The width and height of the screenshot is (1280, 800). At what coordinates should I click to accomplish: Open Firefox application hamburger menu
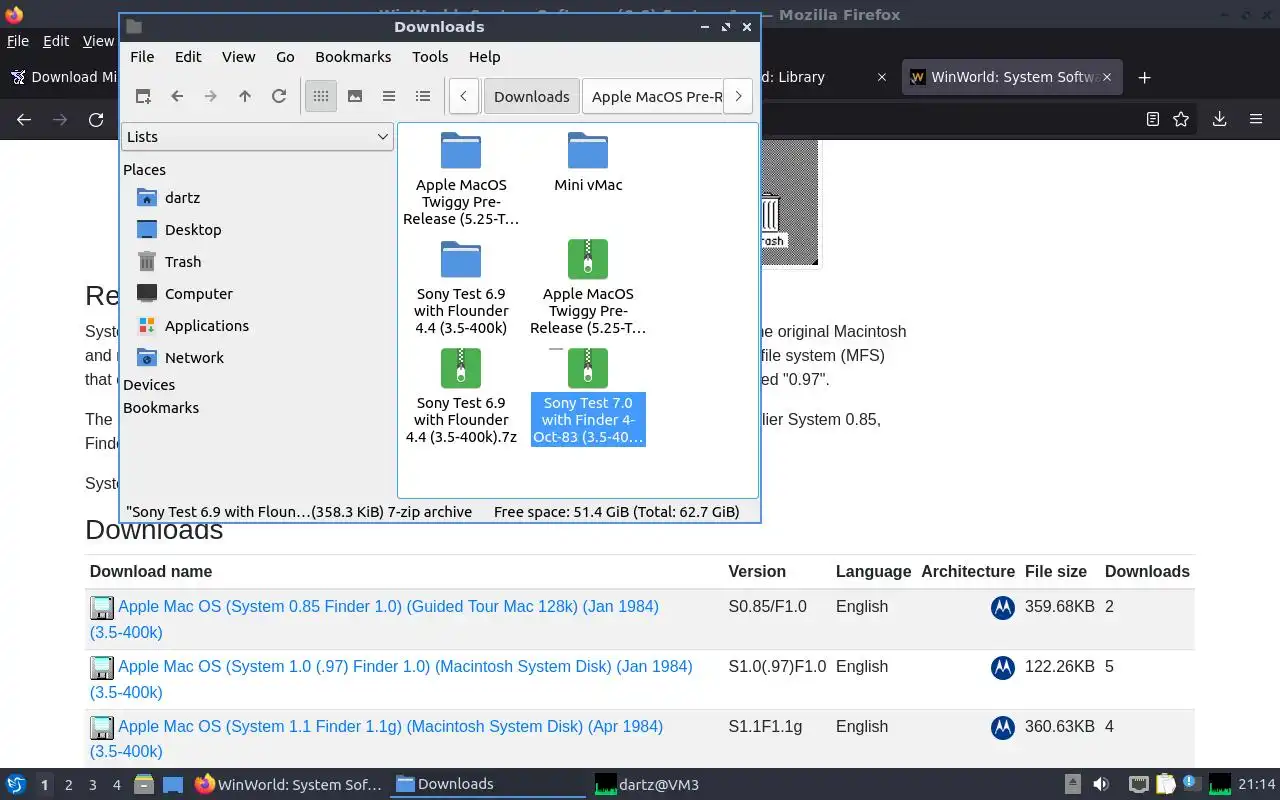(1256, 119)
